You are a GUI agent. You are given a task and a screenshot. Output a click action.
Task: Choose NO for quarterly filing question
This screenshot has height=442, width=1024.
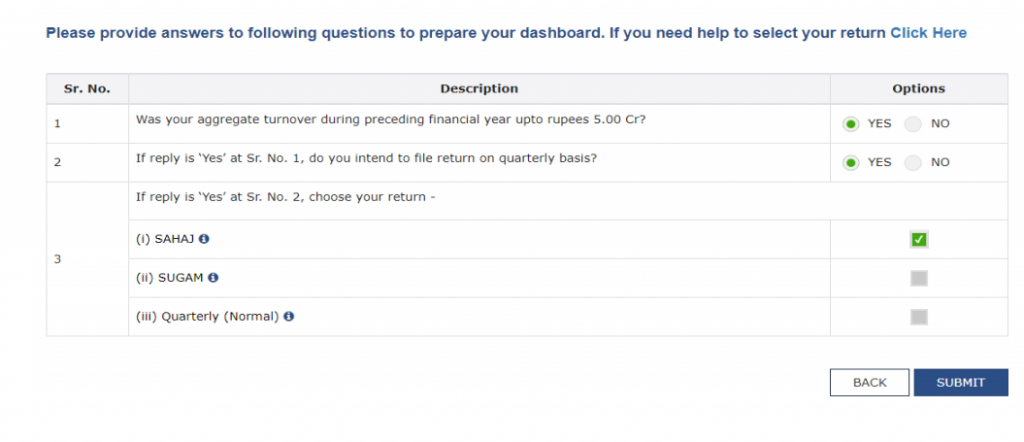pos(913,163)
